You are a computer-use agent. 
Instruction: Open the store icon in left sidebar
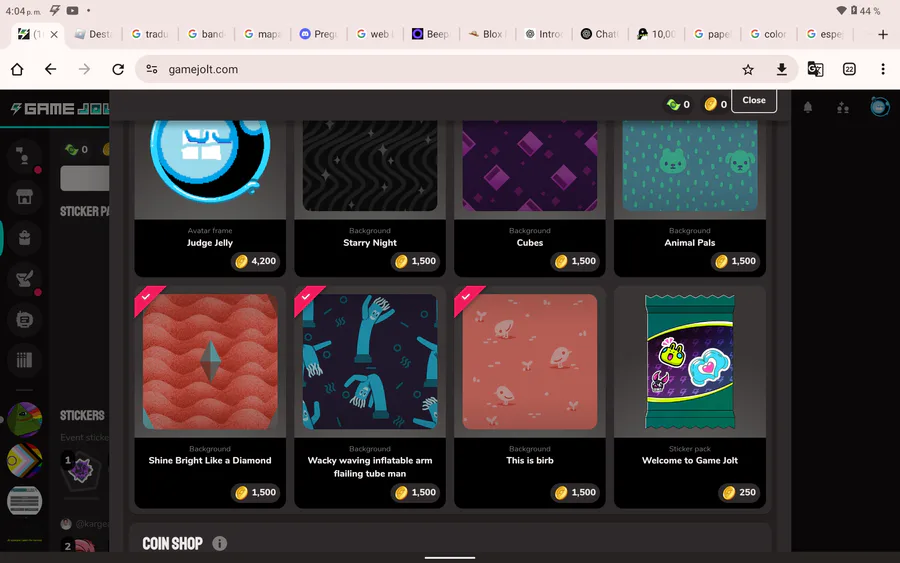pyautogui.click(x=24, y=197)
